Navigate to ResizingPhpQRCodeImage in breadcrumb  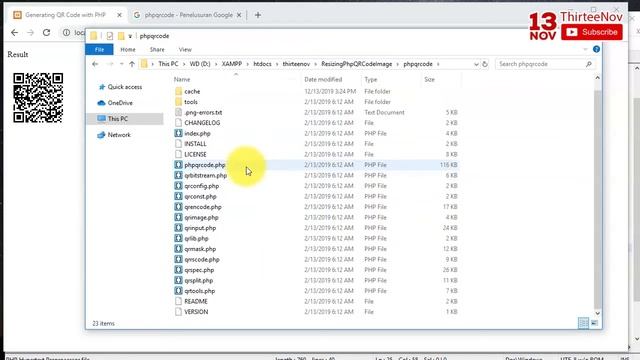pyautogui.click(x=357, y=64)
